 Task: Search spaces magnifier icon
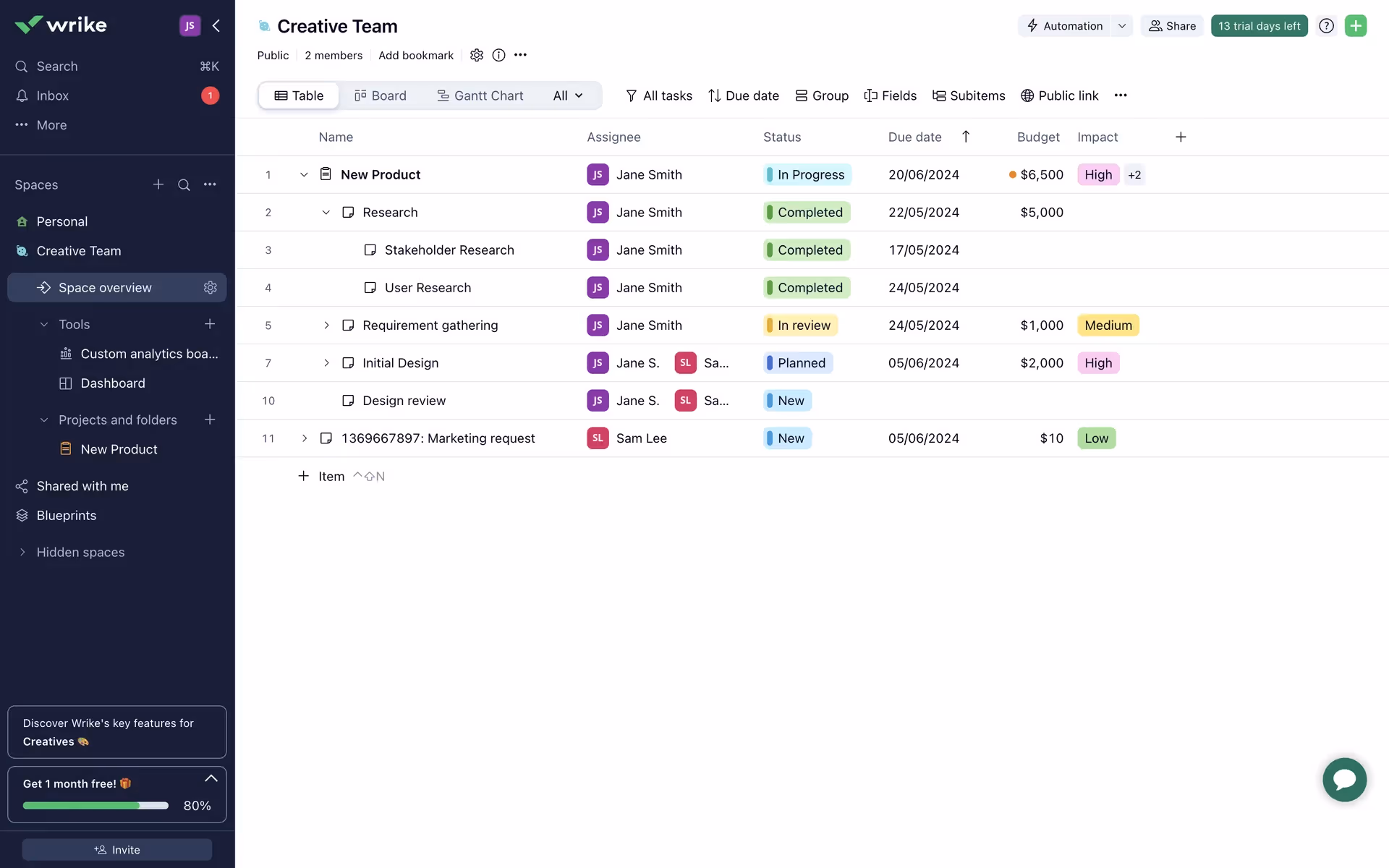coord(184,185)
